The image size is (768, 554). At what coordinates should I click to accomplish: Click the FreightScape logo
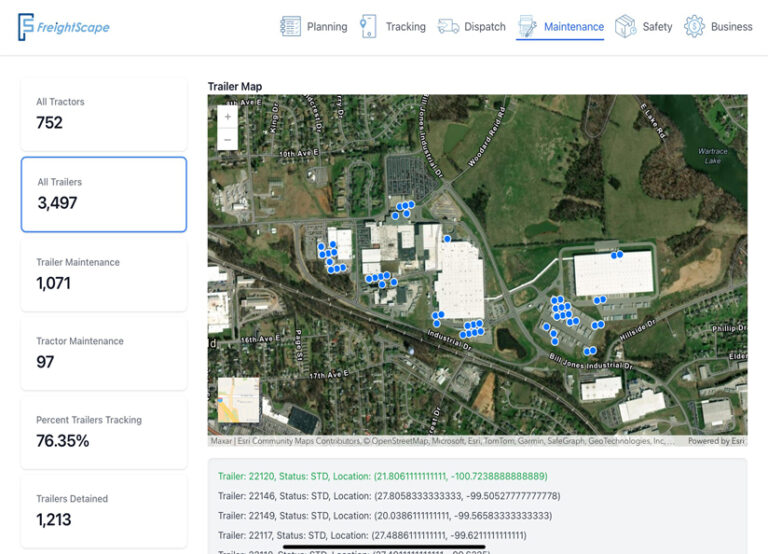click(x=64, y=27)
